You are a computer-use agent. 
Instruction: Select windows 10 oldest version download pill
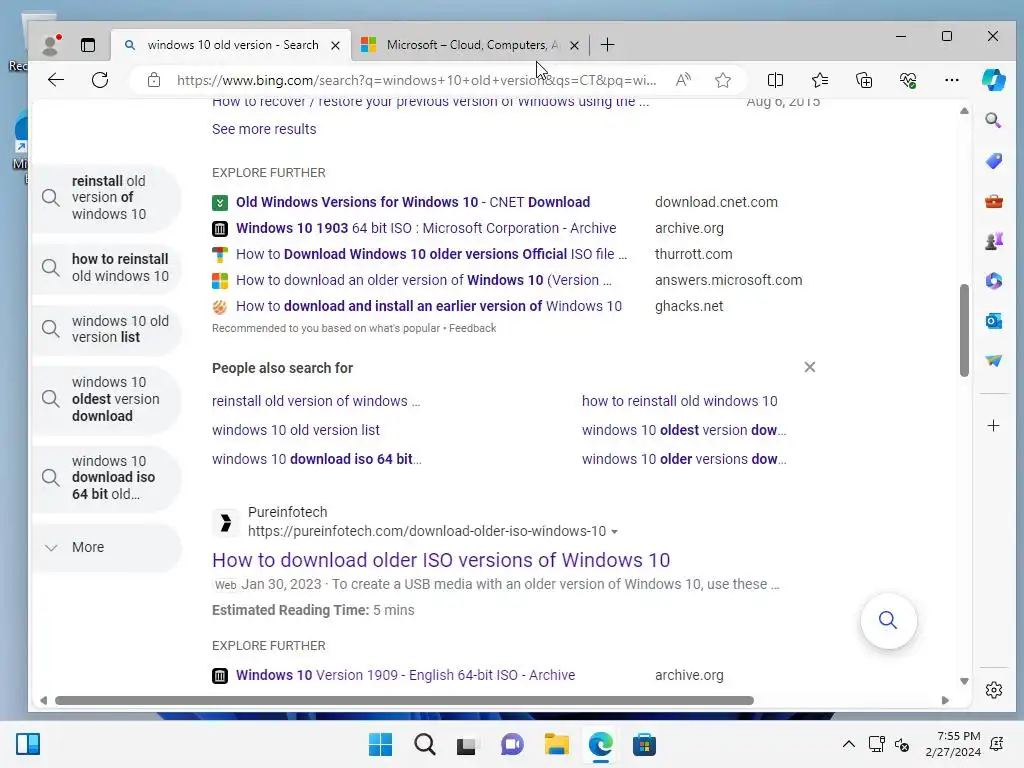tap(106, 399)
